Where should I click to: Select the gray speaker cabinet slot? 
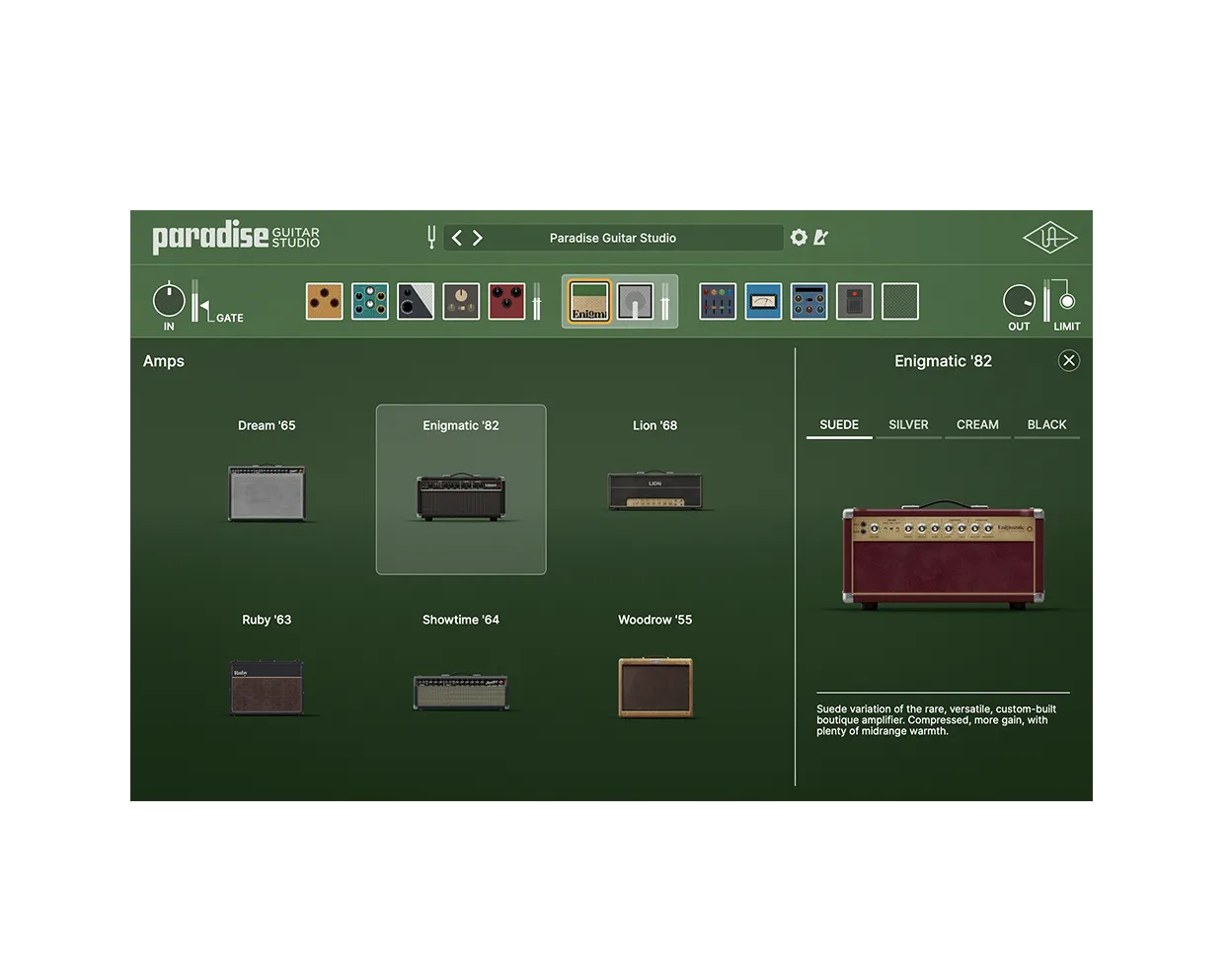635,301
